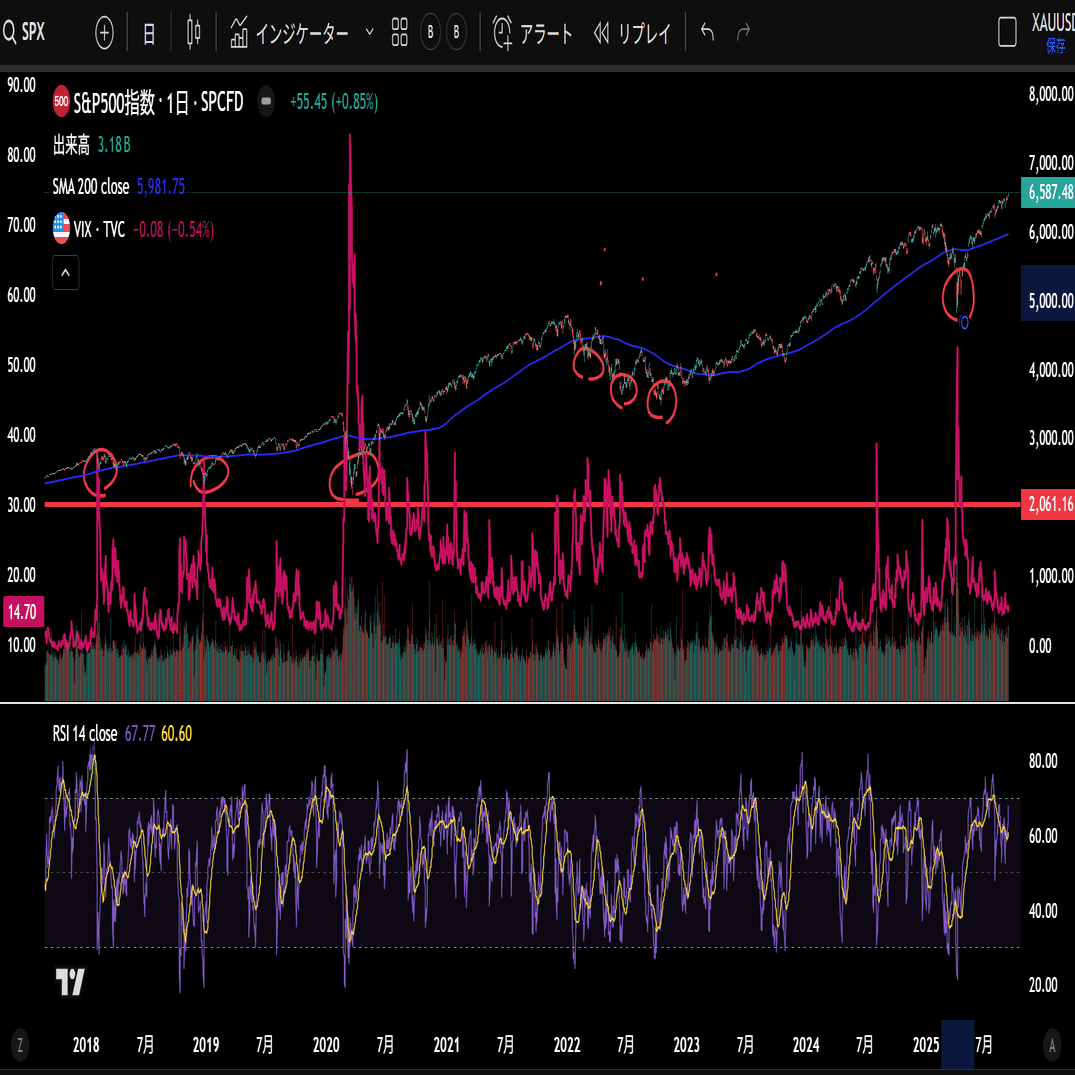The image size is (1075, 1075).
Task: Click the 2025 label on time axis
Action: (x=926, y=1045)
